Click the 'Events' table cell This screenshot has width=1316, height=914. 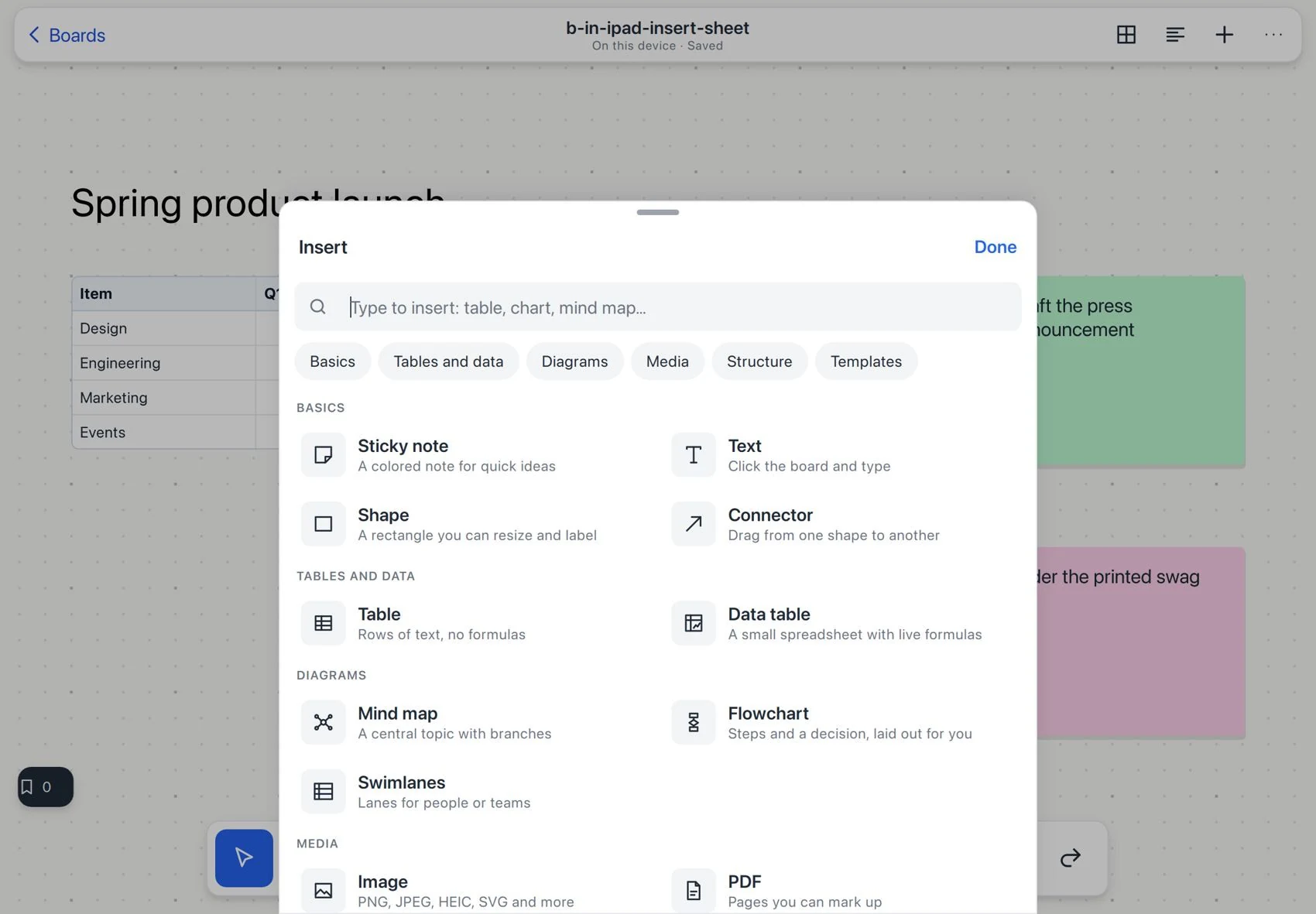pyautogui.click(x=164, y=432)
